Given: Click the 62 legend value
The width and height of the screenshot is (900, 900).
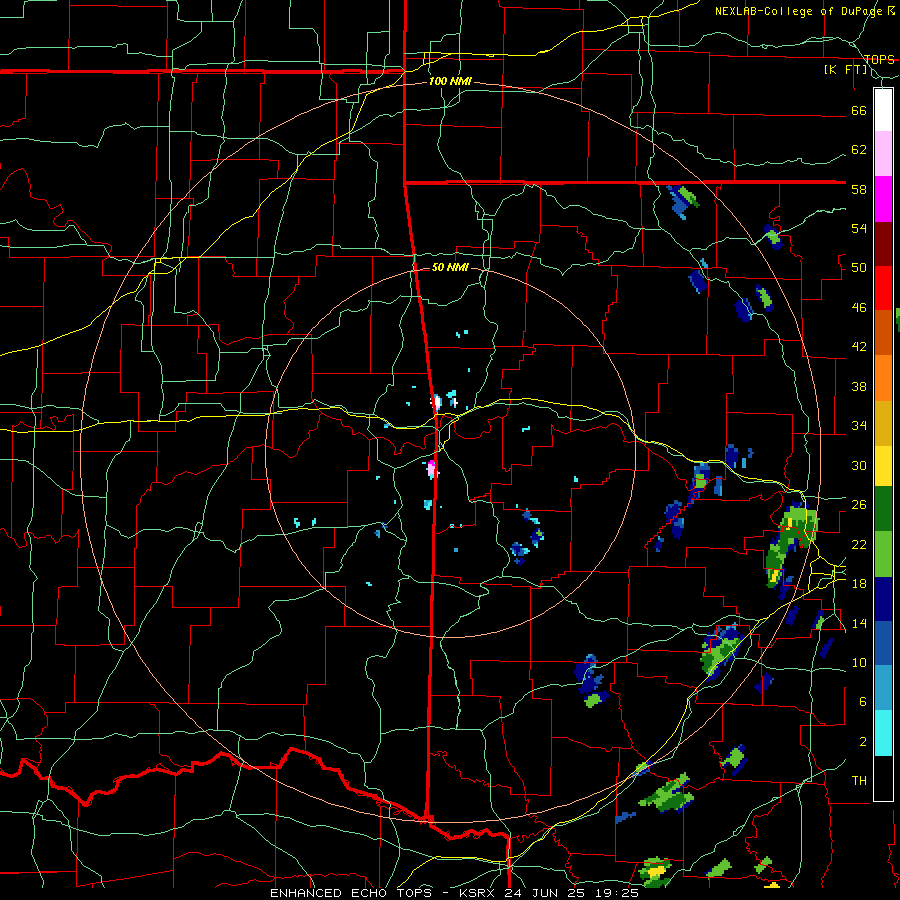Looking at the screenshot, I should coord(859,150).
